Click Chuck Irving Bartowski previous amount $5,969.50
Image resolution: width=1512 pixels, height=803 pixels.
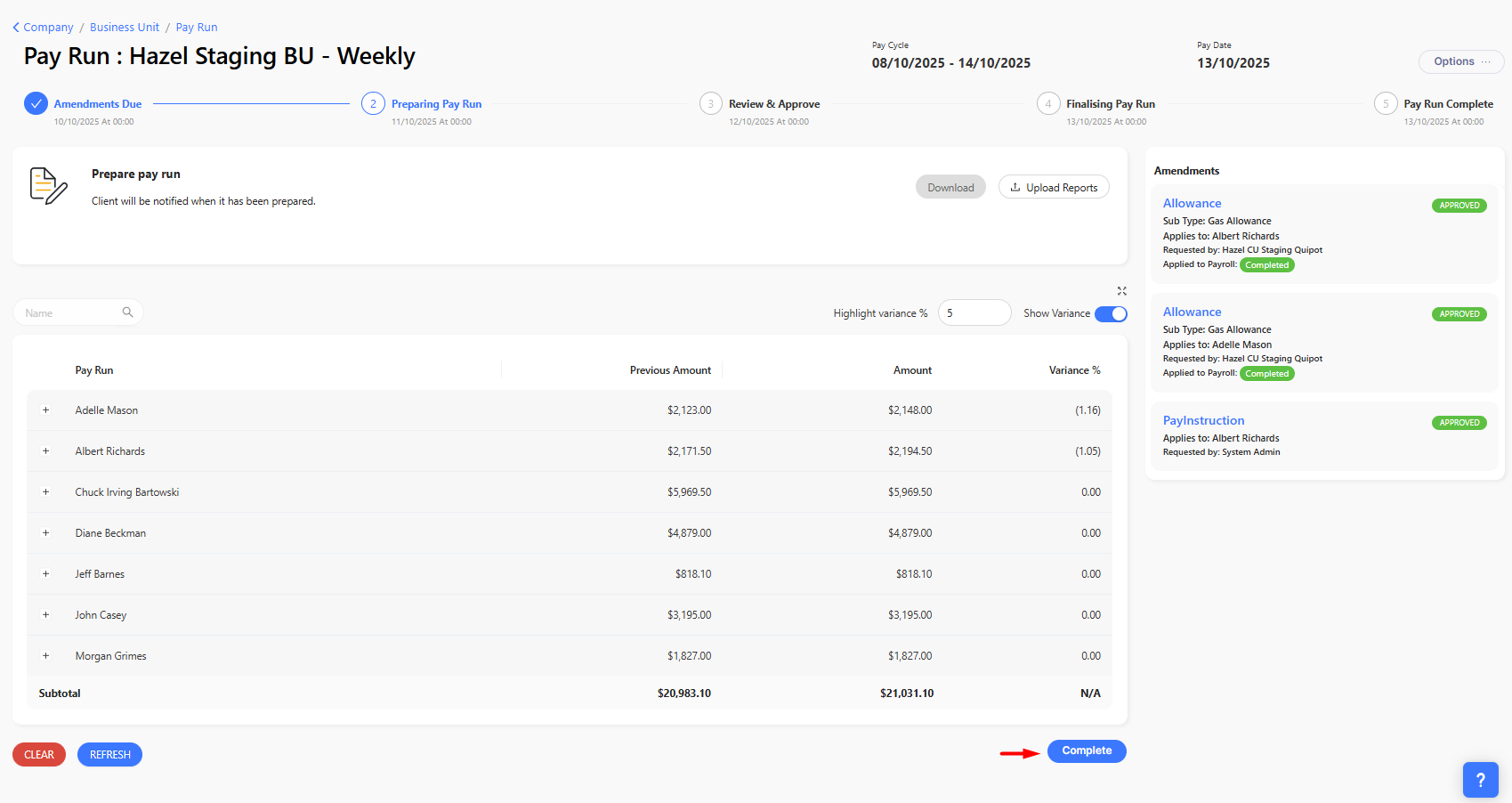coord(689,492)
